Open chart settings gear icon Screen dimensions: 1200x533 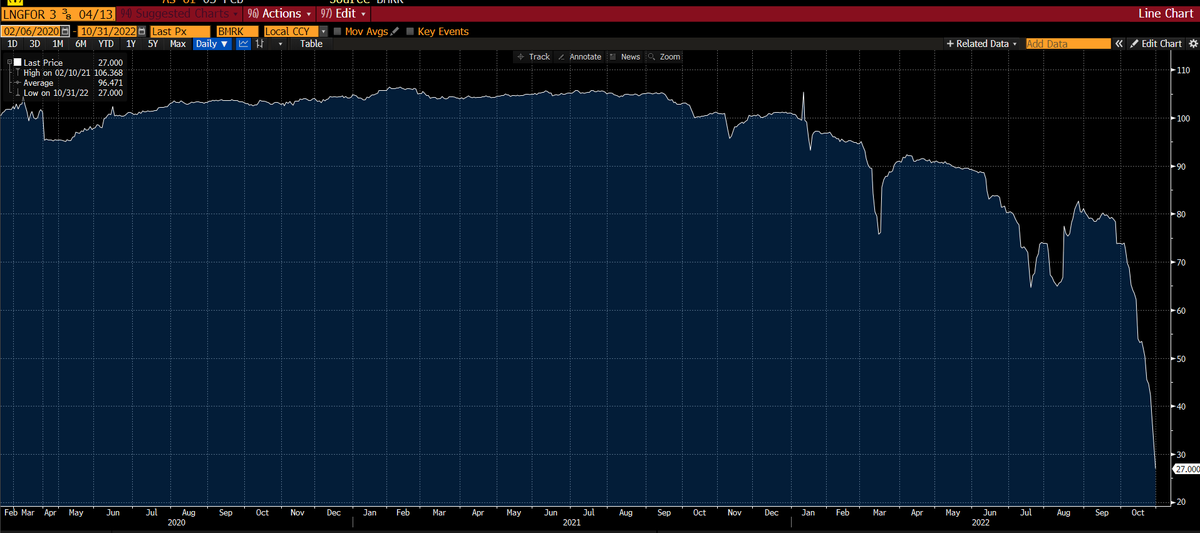point(1192,44)
